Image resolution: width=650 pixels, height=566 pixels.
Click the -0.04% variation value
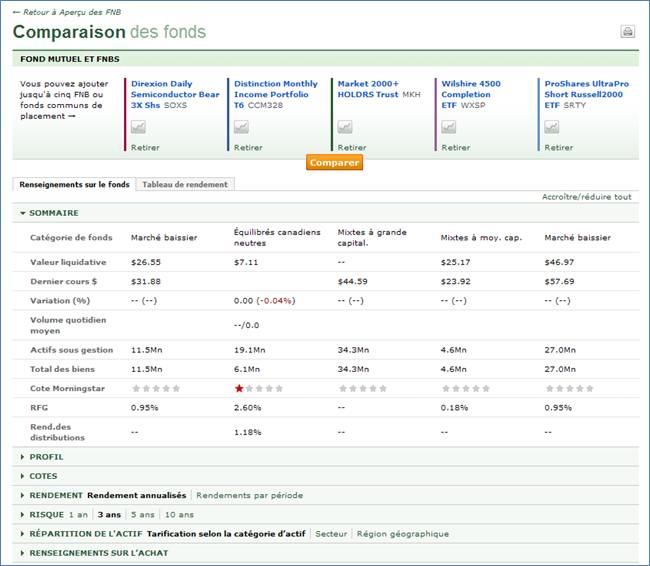coord(276,301)
